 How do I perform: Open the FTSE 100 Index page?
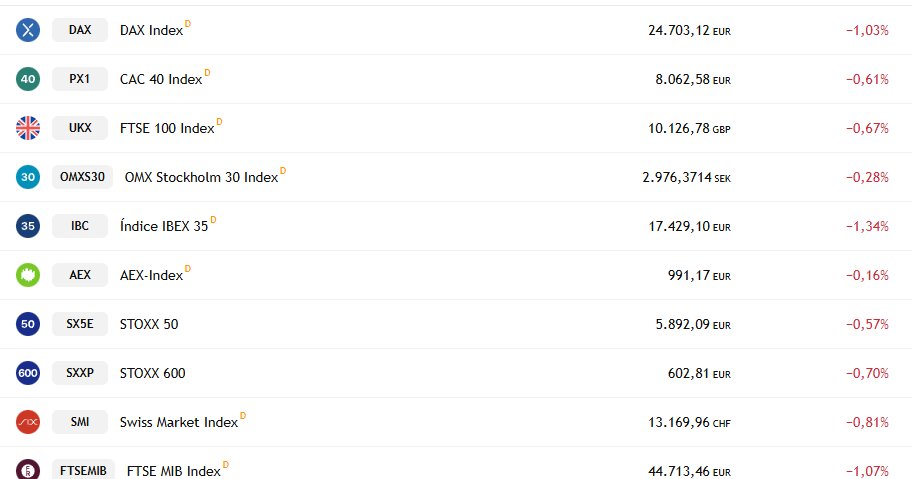(166, 128)
